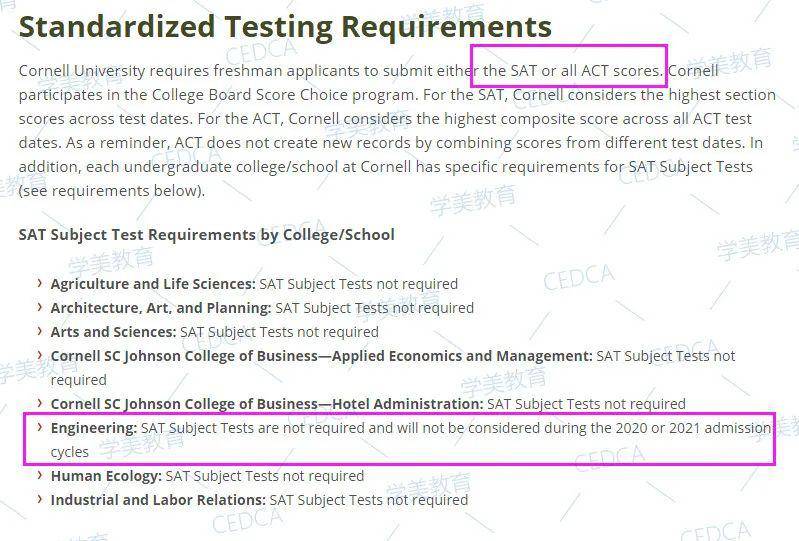Viewport: 799px width, 541px height.
Task: Click the chevron bullet beside Applied Economics and Management
Action: pos(40,355)
